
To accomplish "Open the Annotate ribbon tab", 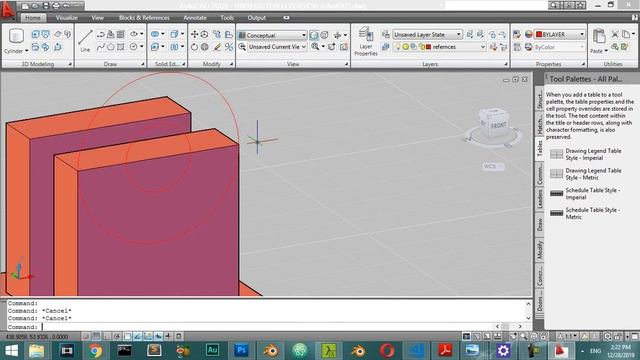I will tap(195, 18).
